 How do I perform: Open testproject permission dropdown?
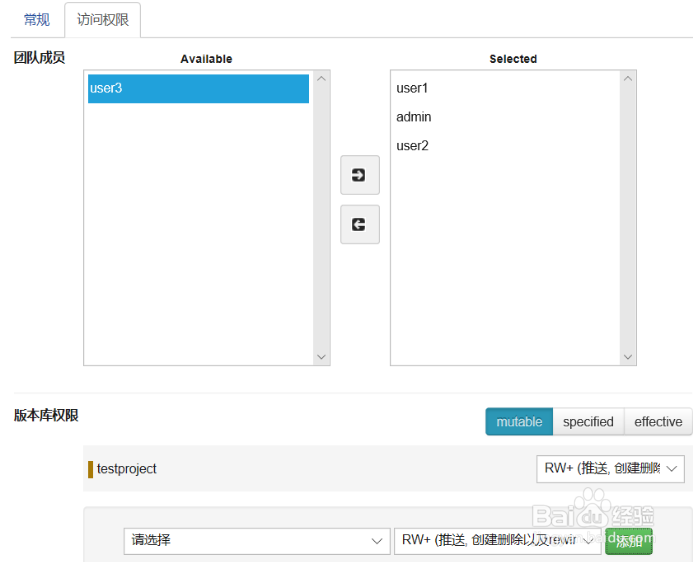coord(610,469)
